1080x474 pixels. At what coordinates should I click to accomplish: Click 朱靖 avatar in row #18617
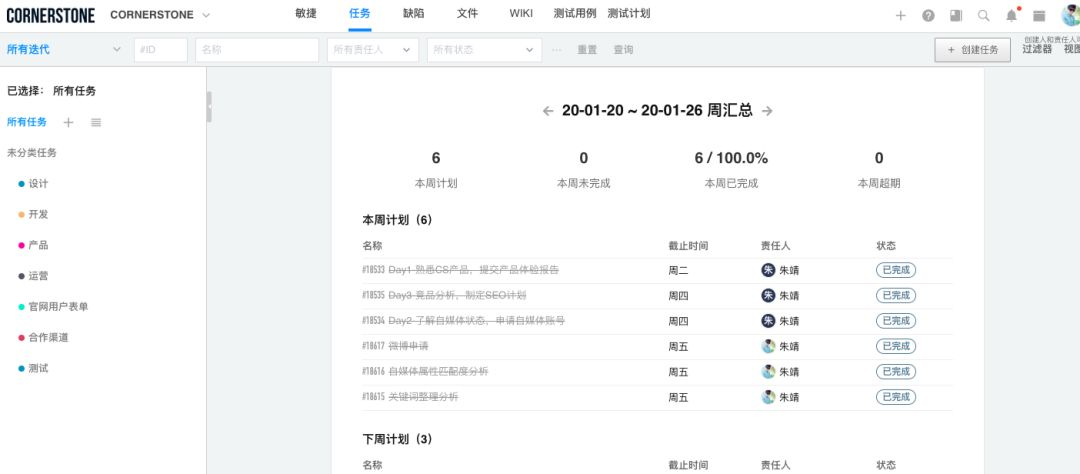pos(768,347)
